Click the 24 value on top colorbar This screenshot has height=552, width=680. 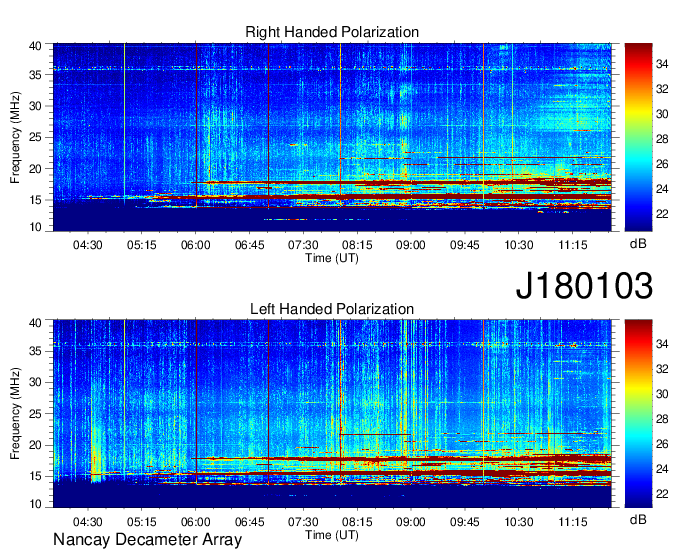click(662, 189)
